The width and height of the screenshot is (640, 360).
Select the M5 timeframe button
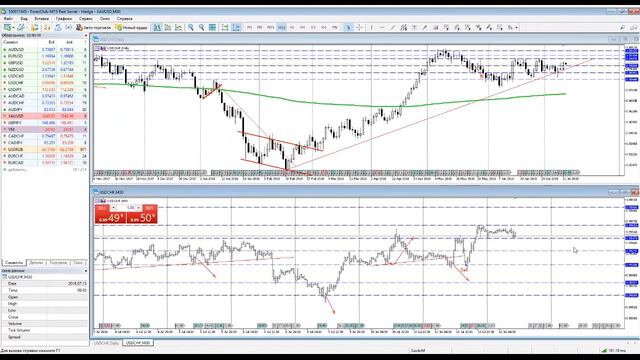point(260,27)
